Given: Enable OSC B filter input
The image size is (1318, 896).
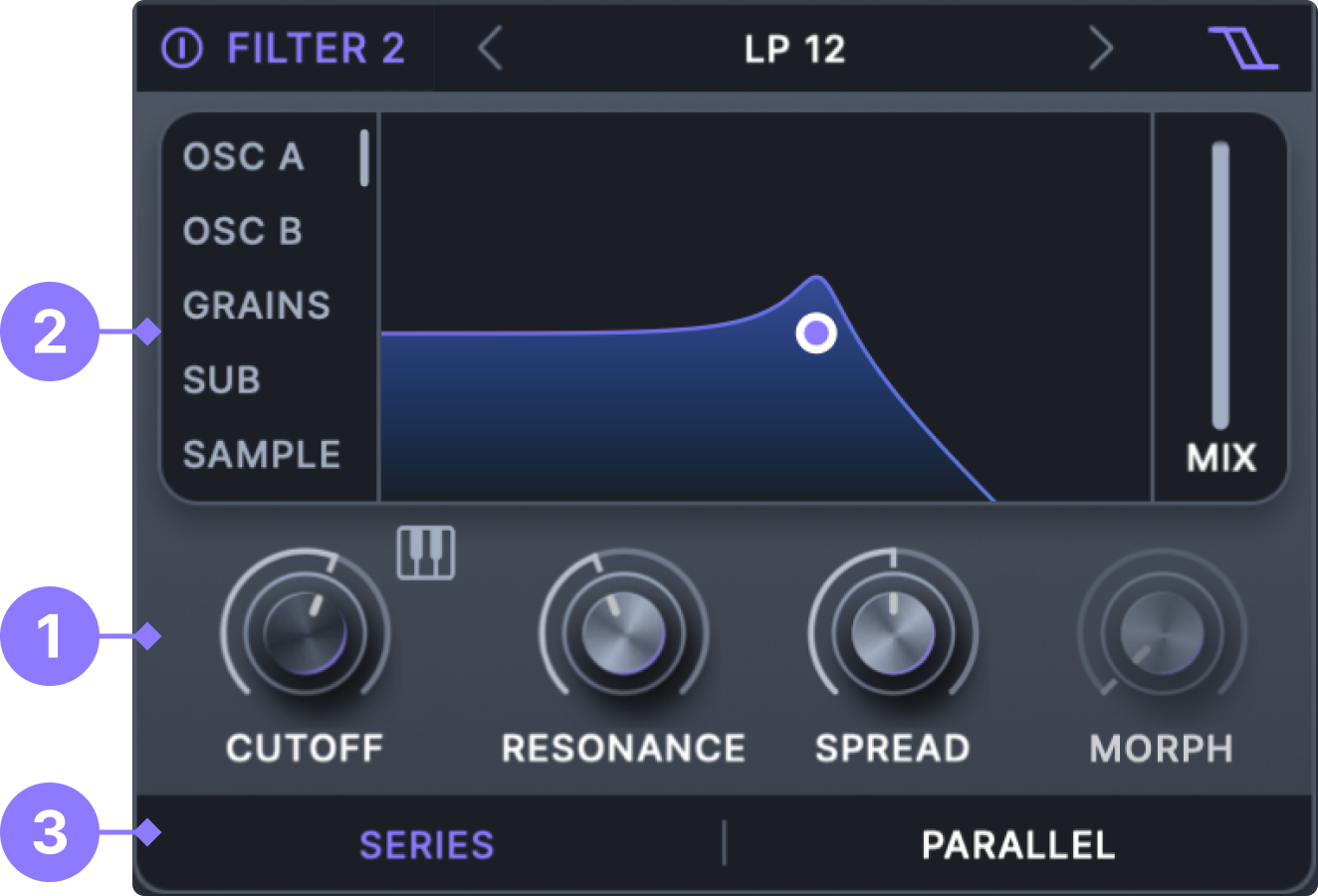Looking at the screenshot, I should 242,231.
